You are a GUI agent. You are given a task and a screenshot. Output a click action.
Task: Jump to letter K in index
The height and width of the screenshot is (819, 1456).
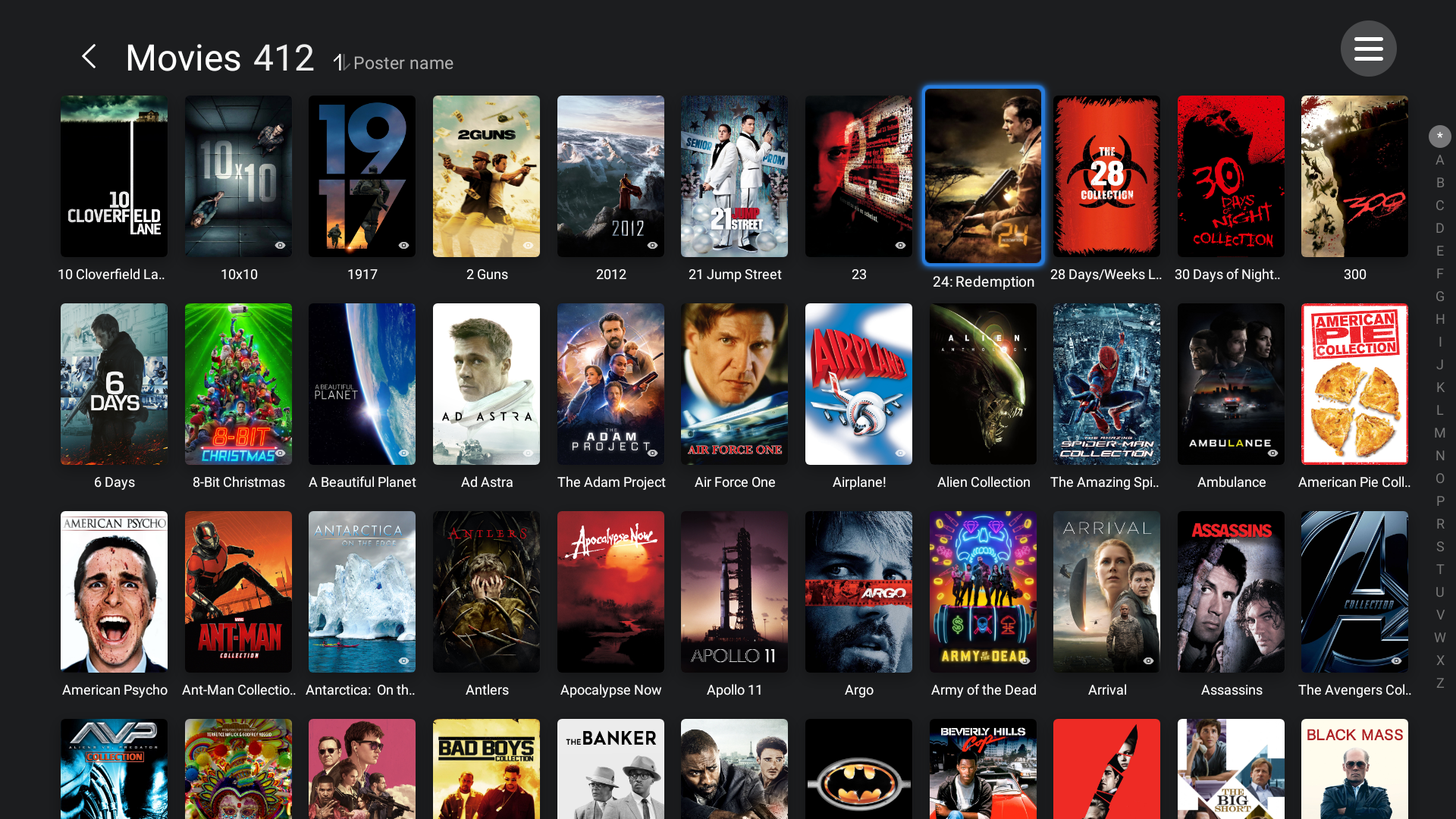click(x=1439, y=388)
